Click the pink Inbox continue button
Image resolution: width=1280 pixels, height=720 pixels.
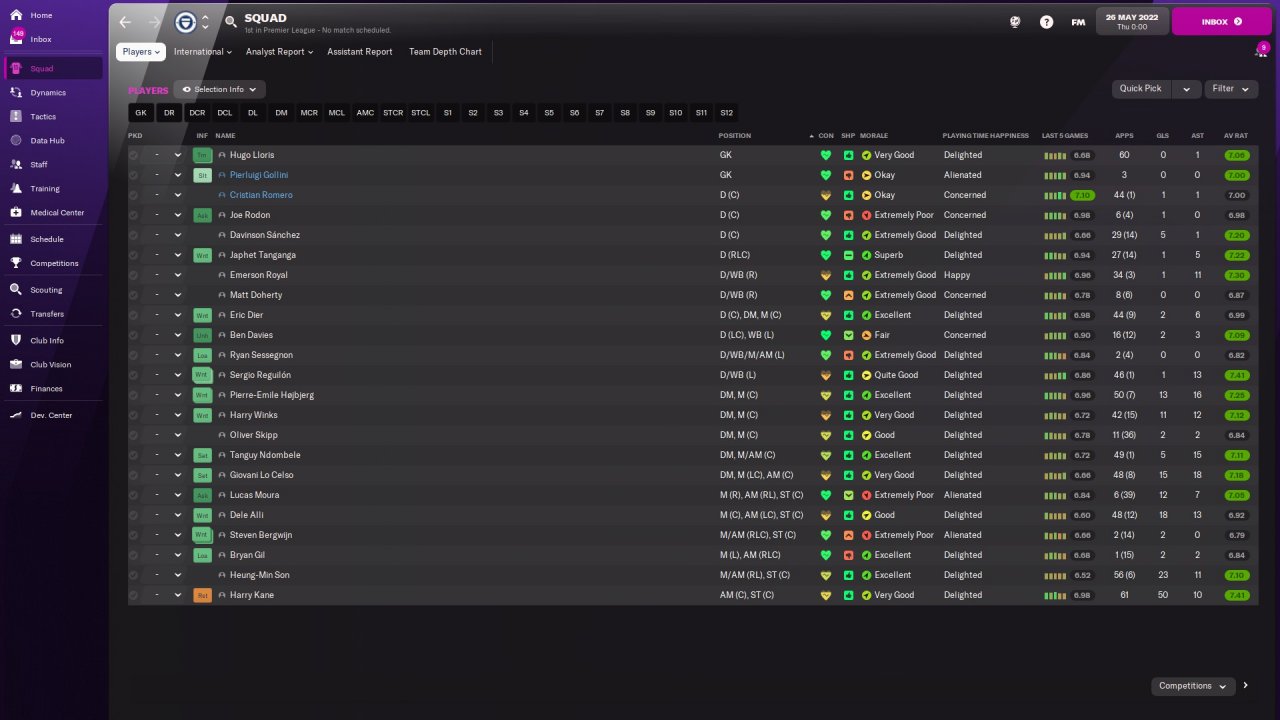point(1222,21)
